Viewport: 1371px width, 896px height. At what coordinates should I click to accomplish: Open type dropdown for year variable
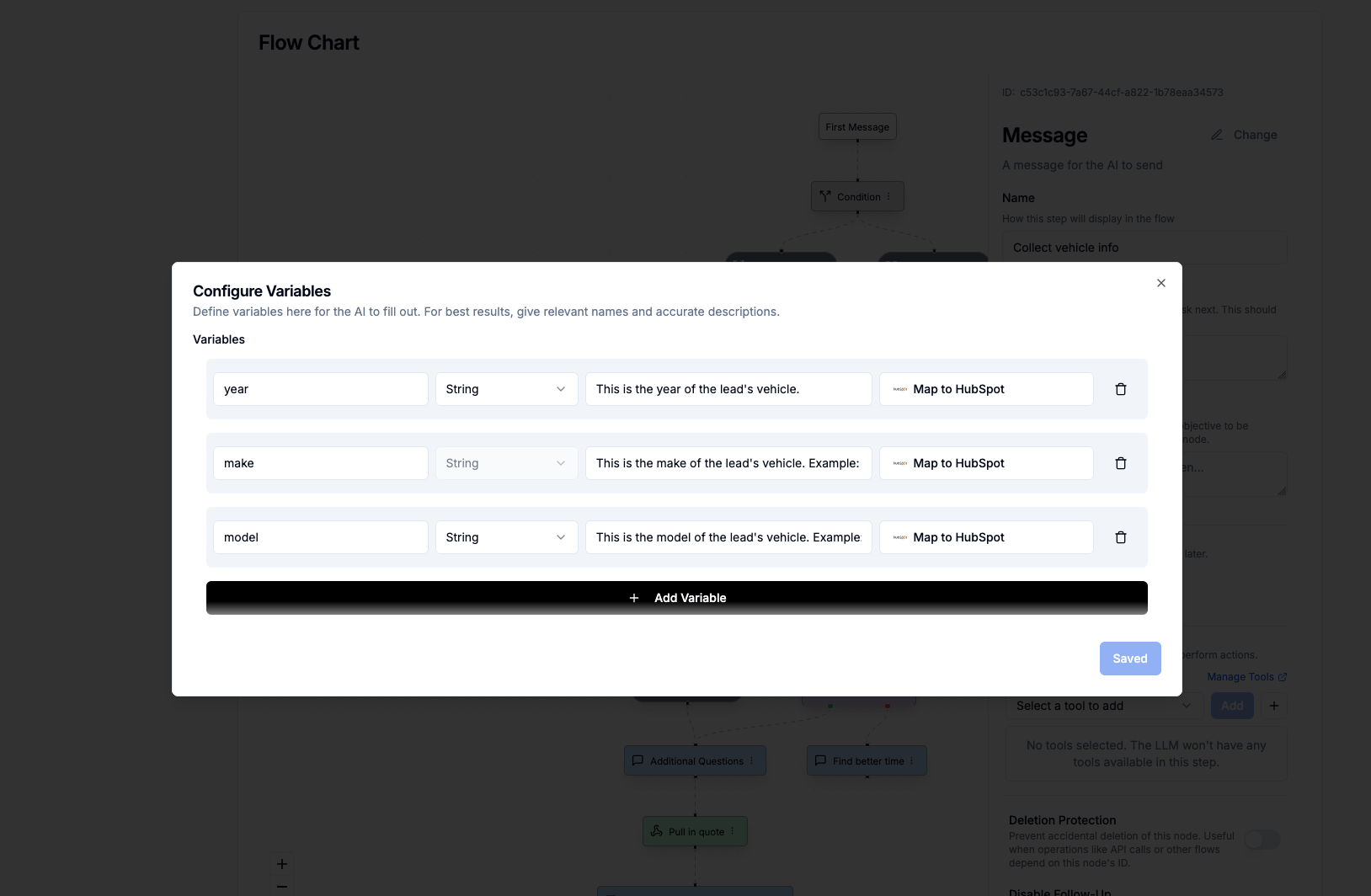[x=506, y=389]
